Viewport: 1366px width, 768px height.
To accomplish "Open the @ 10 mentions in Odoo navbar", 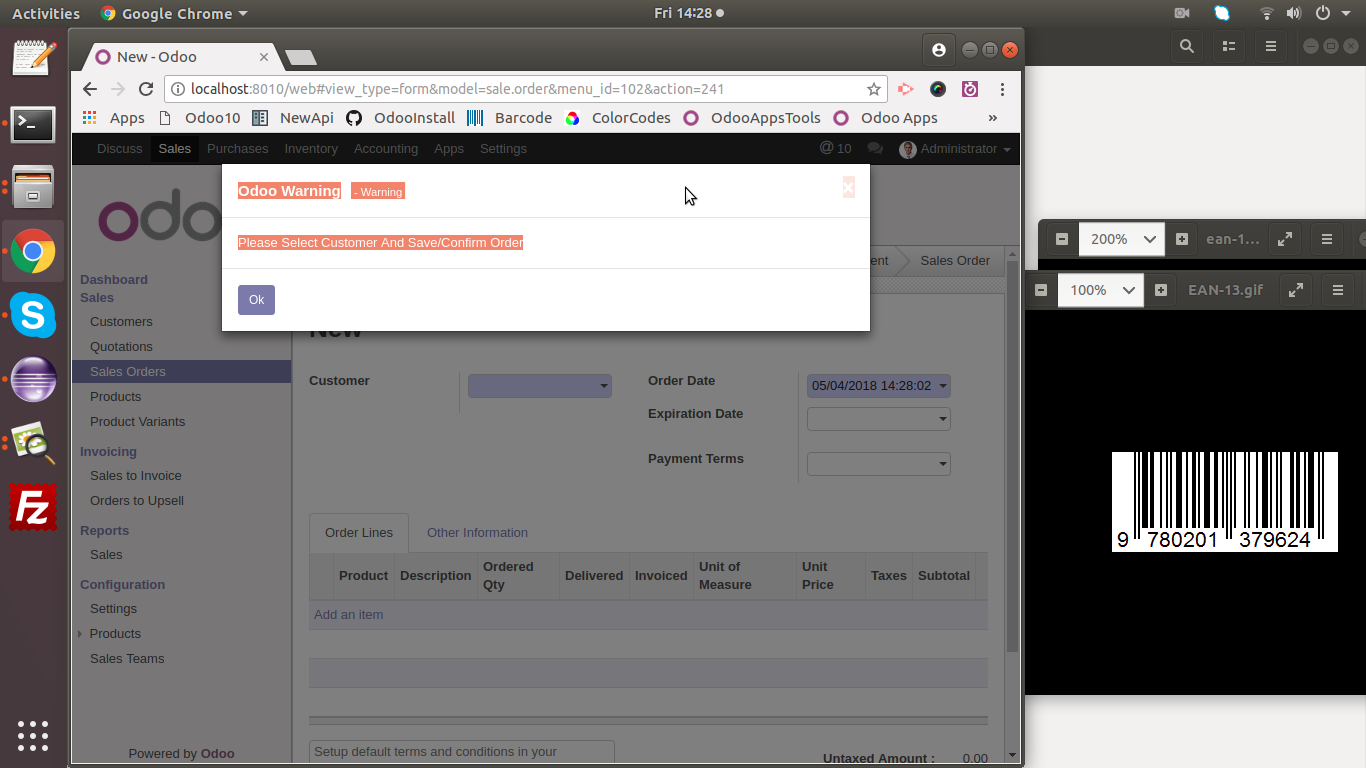I will click(x=835, y=148).
